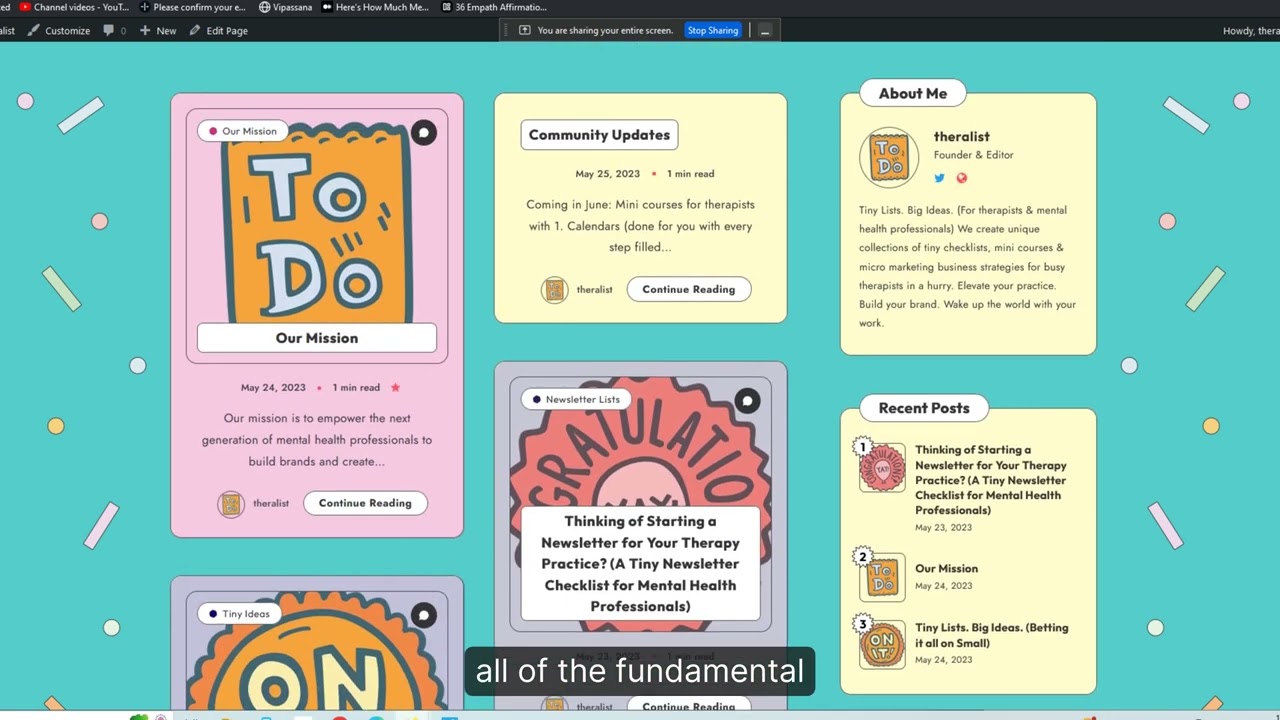Screen dimensions: 1280x720
Task: Click the author avatar on Community Updates card
Action: click(554, 290)
